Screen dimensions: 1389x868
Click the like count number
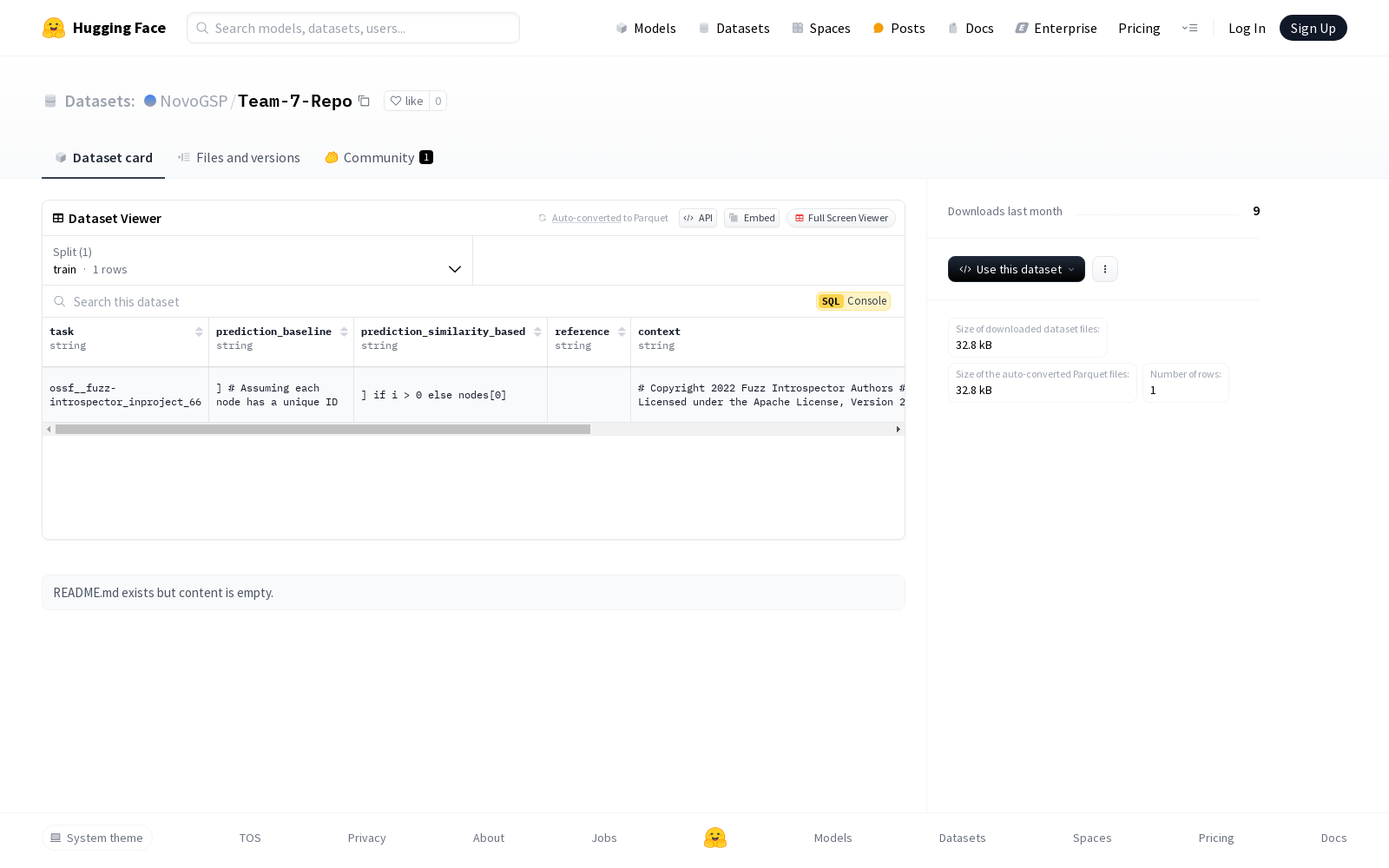tap(438, 101)
